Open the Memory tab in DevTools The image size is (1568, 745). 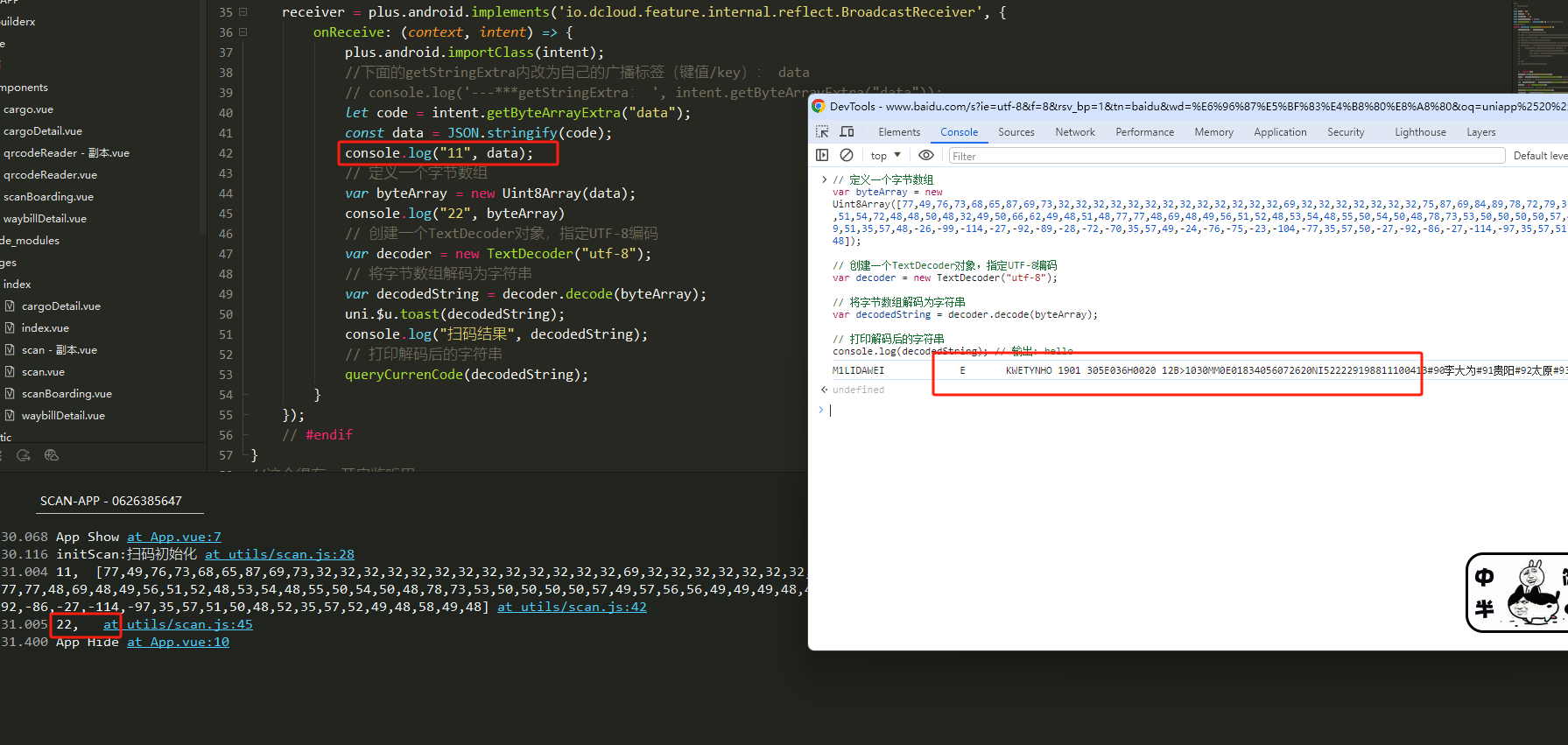coord(1214,132)
